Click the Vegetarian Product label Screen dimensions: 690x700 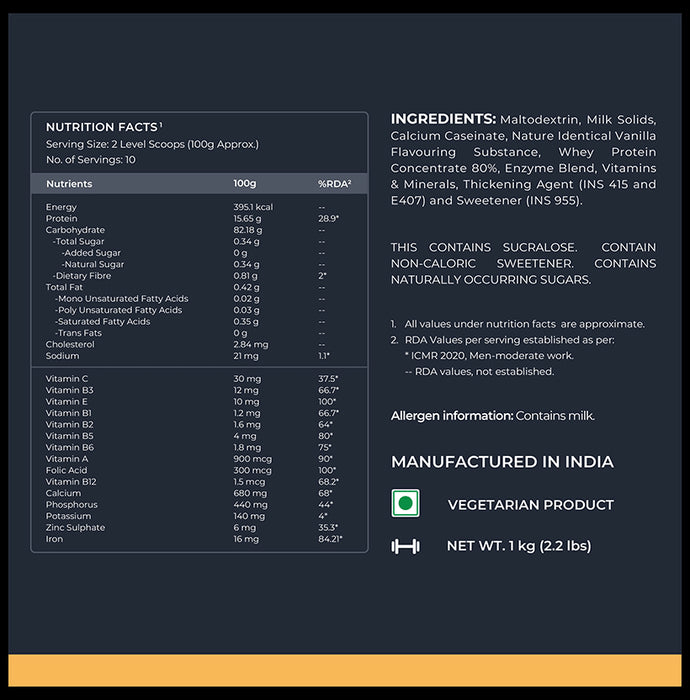(x=530, y=505)
